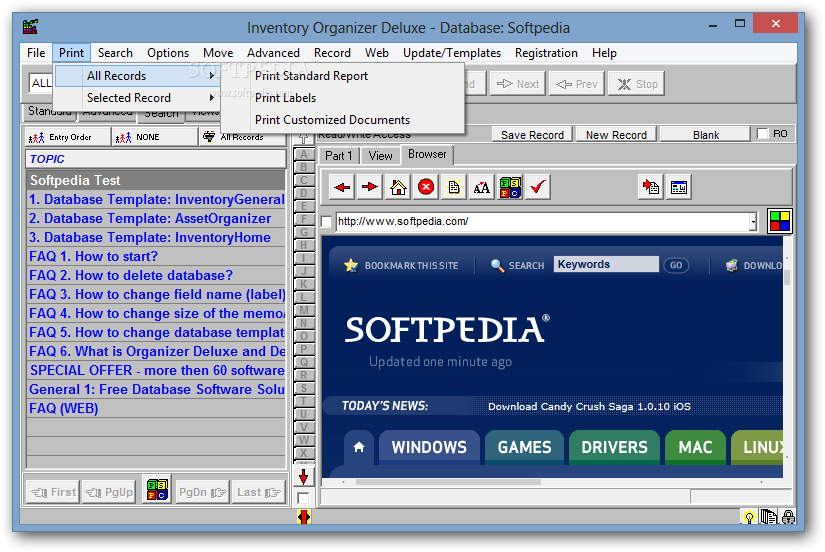The width and height of the screenshot is (825, 552).
Task: Click the Stop button
Action: [636, 84]
